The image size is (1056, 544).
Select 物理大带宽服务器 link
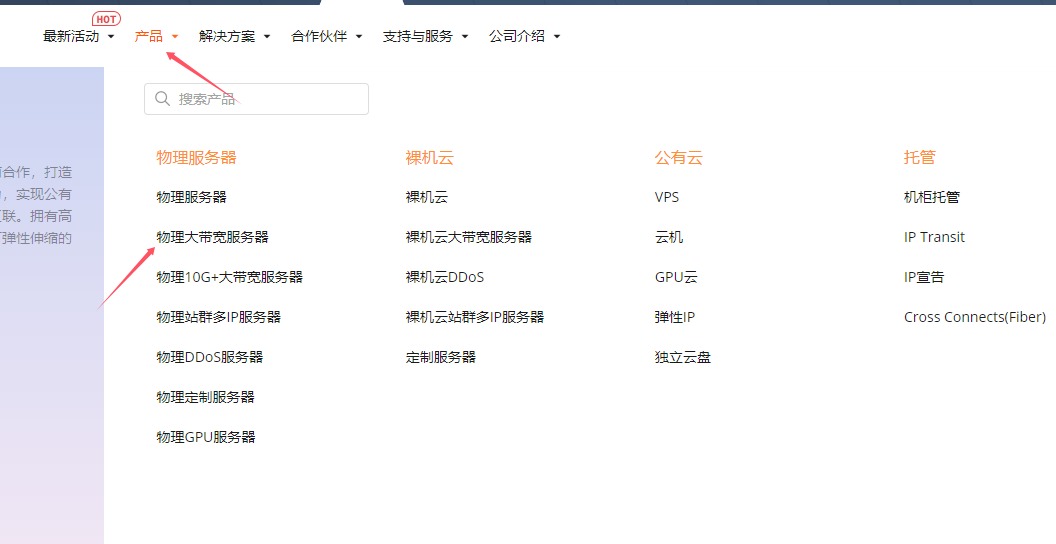(212, 237)
